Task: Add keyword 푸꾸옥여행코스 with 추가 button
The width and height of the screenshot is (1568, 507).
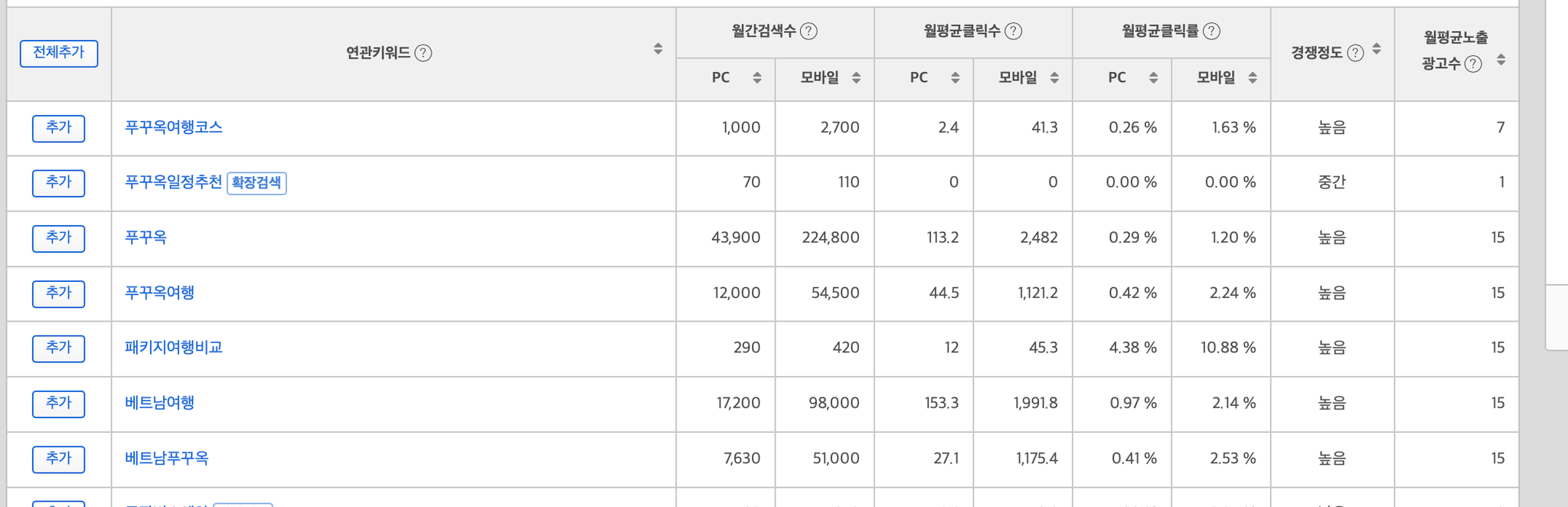Action: tap(58, 128)
